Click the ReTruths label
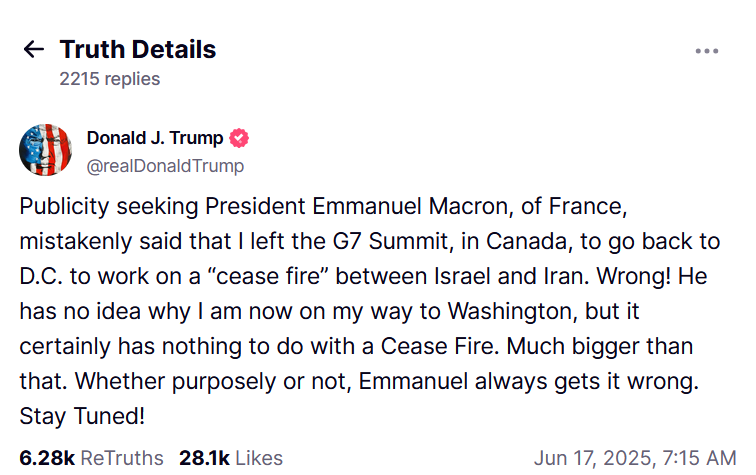The image size is (756, 475). 121,458
